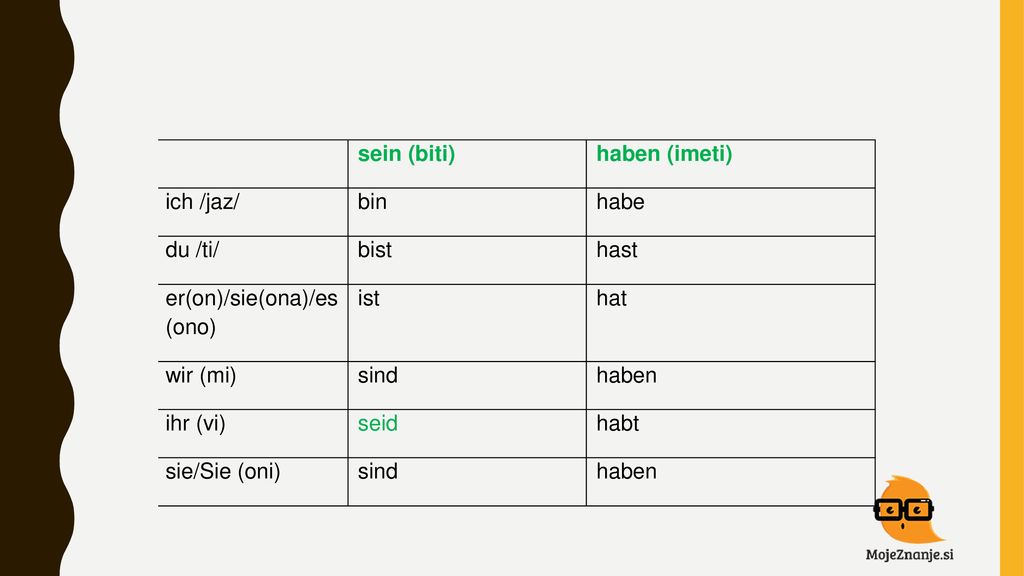Click the orange stripe on right edge
Screen dimensions: 1024x576
click(1012, 288)
